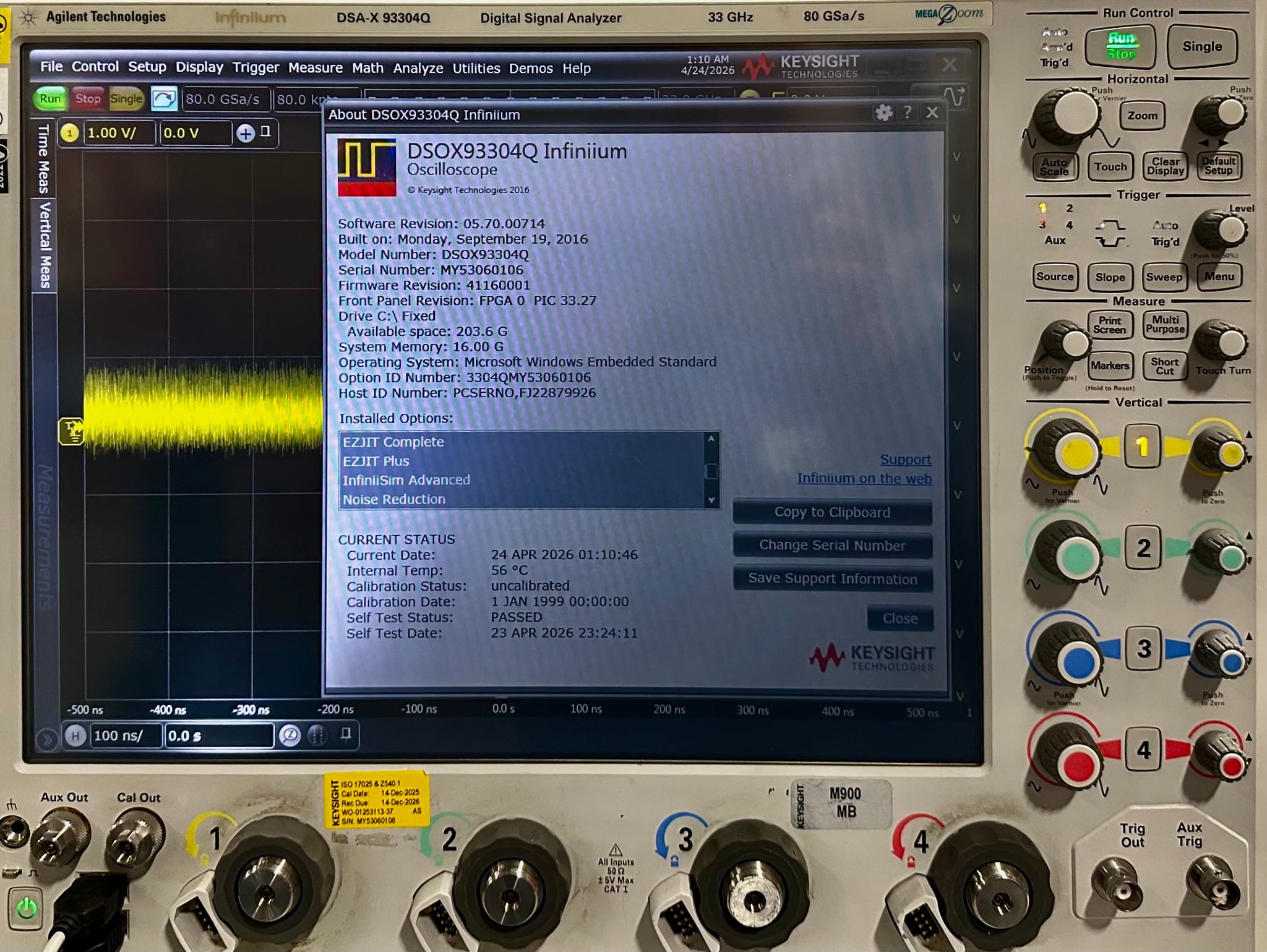This screenshot has height=952, width=1267.
Task: Open the Analyze menu
Action: click(x=418, y=68)
